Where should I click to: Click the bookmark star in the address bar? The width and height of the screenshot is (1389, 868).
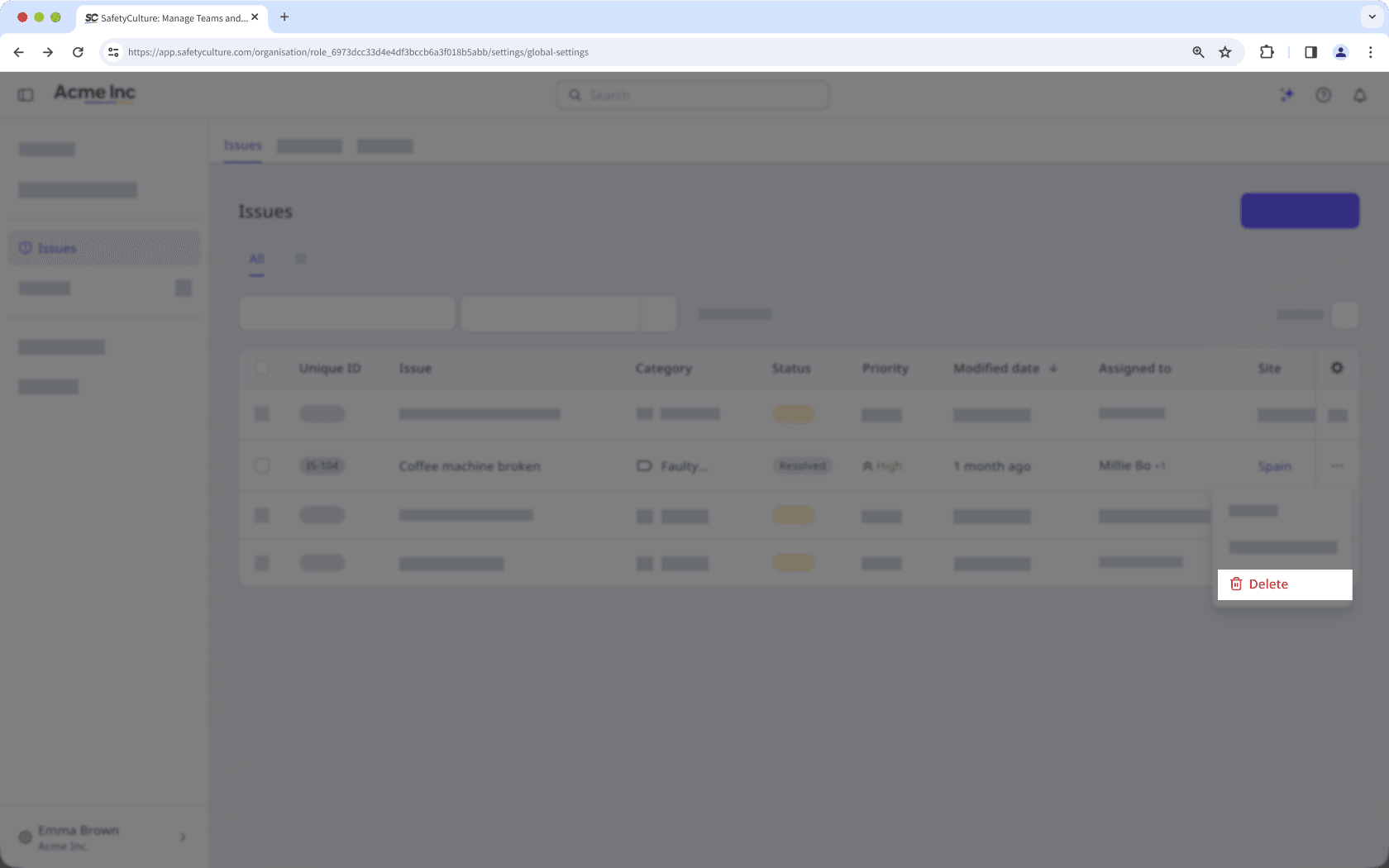point(1224,51)
